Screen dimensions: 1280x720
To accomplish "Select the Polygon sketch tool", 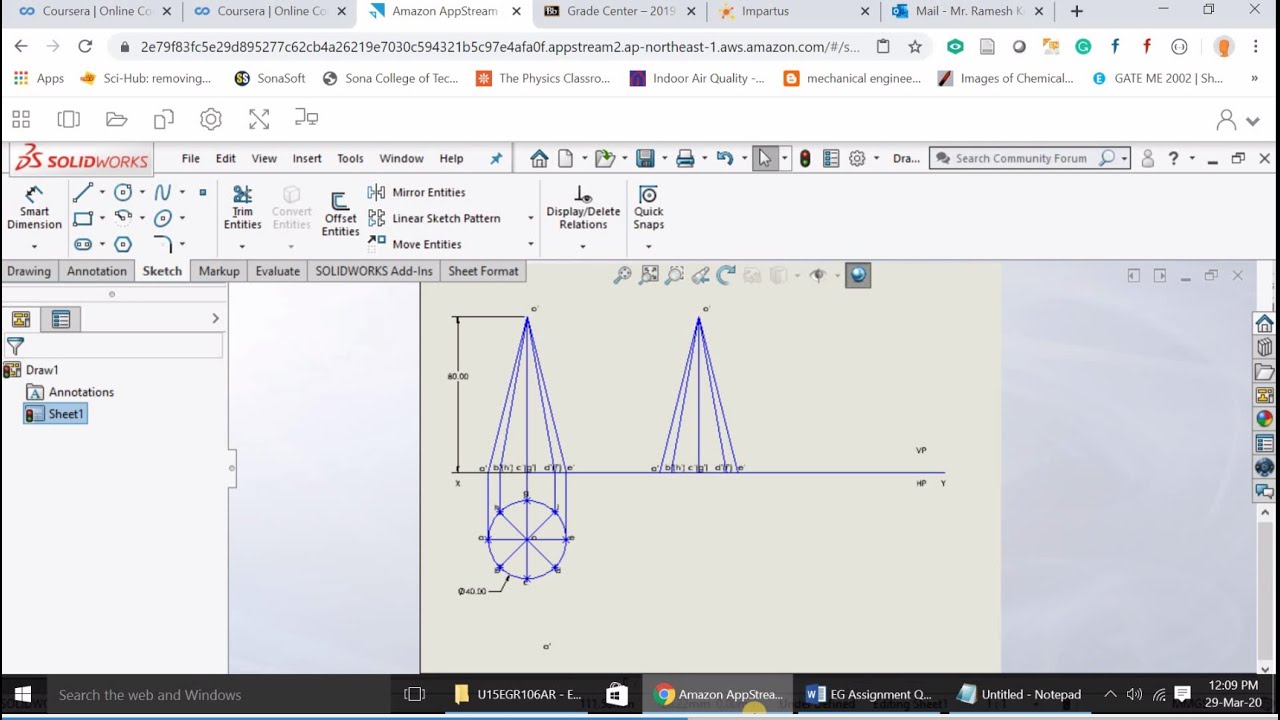I will point(123,244).
